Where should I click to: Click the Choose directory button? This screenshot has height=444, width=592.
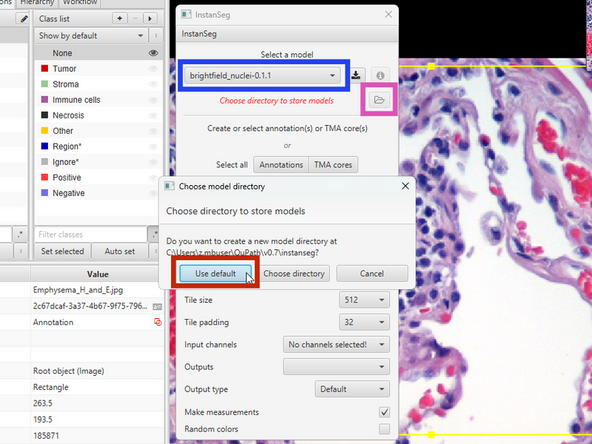pyautogui.click(x=294, y=273)
